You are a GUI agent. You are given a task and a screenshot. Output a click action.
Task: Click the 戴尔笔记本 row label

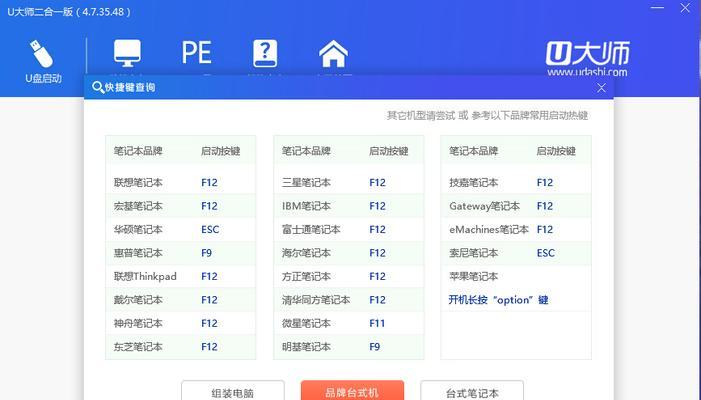click(138, 300)
